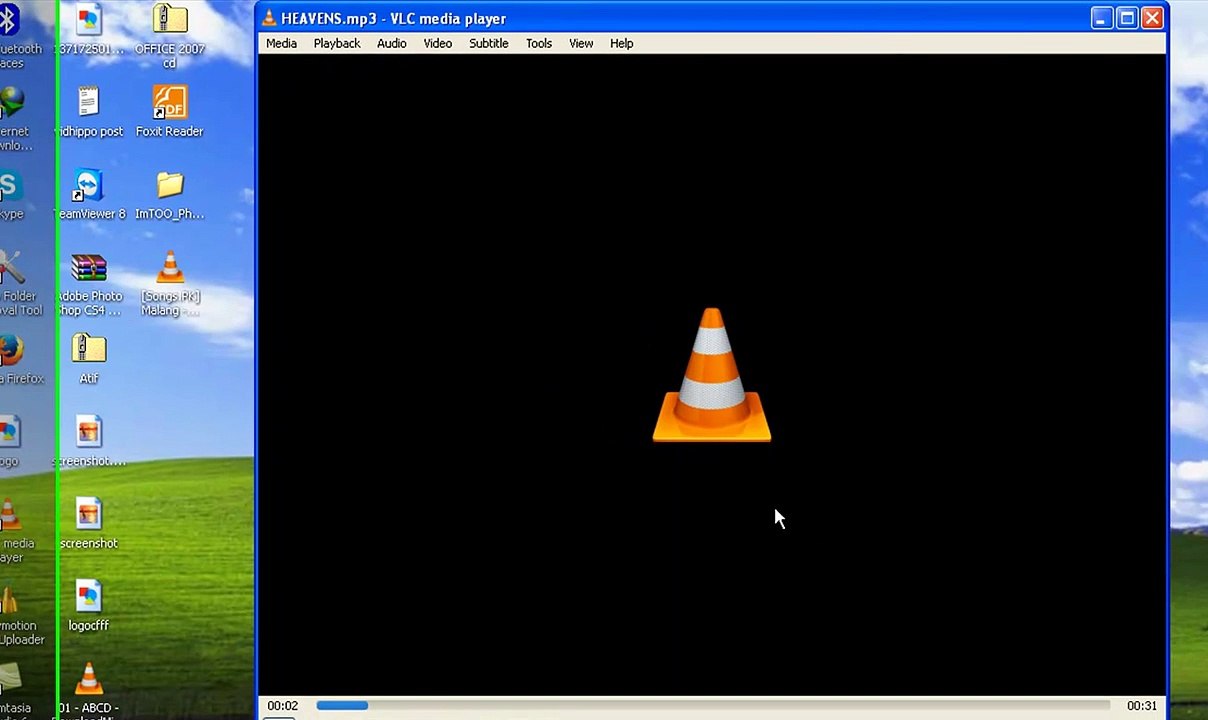Open the Tools menu

point(538,43)
